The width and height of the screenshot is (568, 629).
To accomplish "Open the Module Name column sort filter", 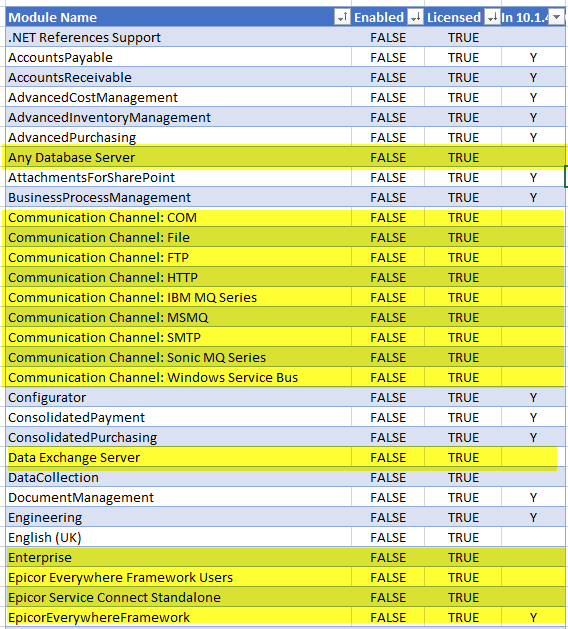I will coord(342,17).
